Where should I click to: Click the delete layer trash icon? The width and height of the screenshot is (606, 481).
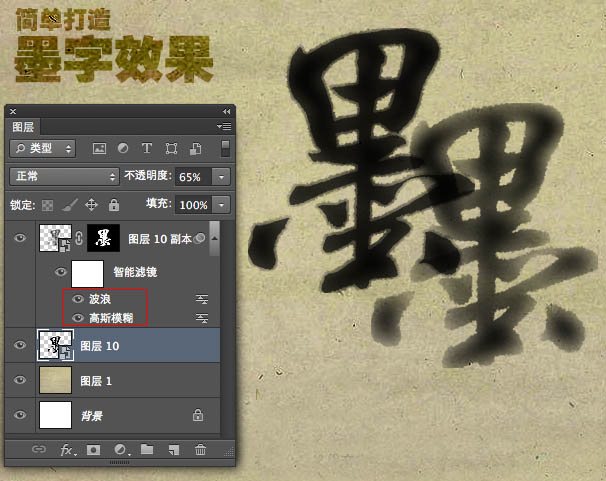pos(200,450)
